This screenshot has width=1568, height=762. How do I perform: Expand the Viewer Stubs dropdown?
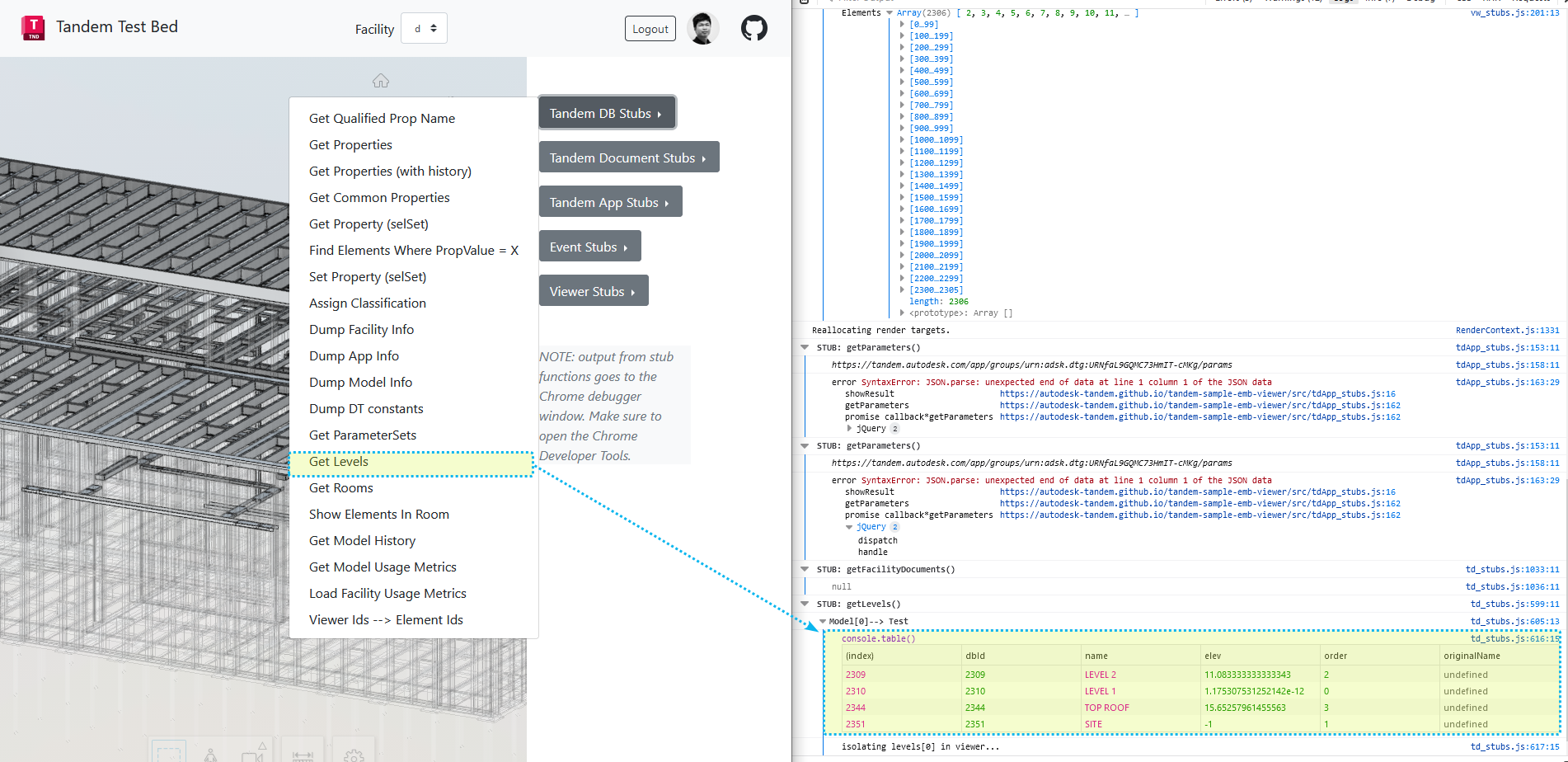[593, 291]
